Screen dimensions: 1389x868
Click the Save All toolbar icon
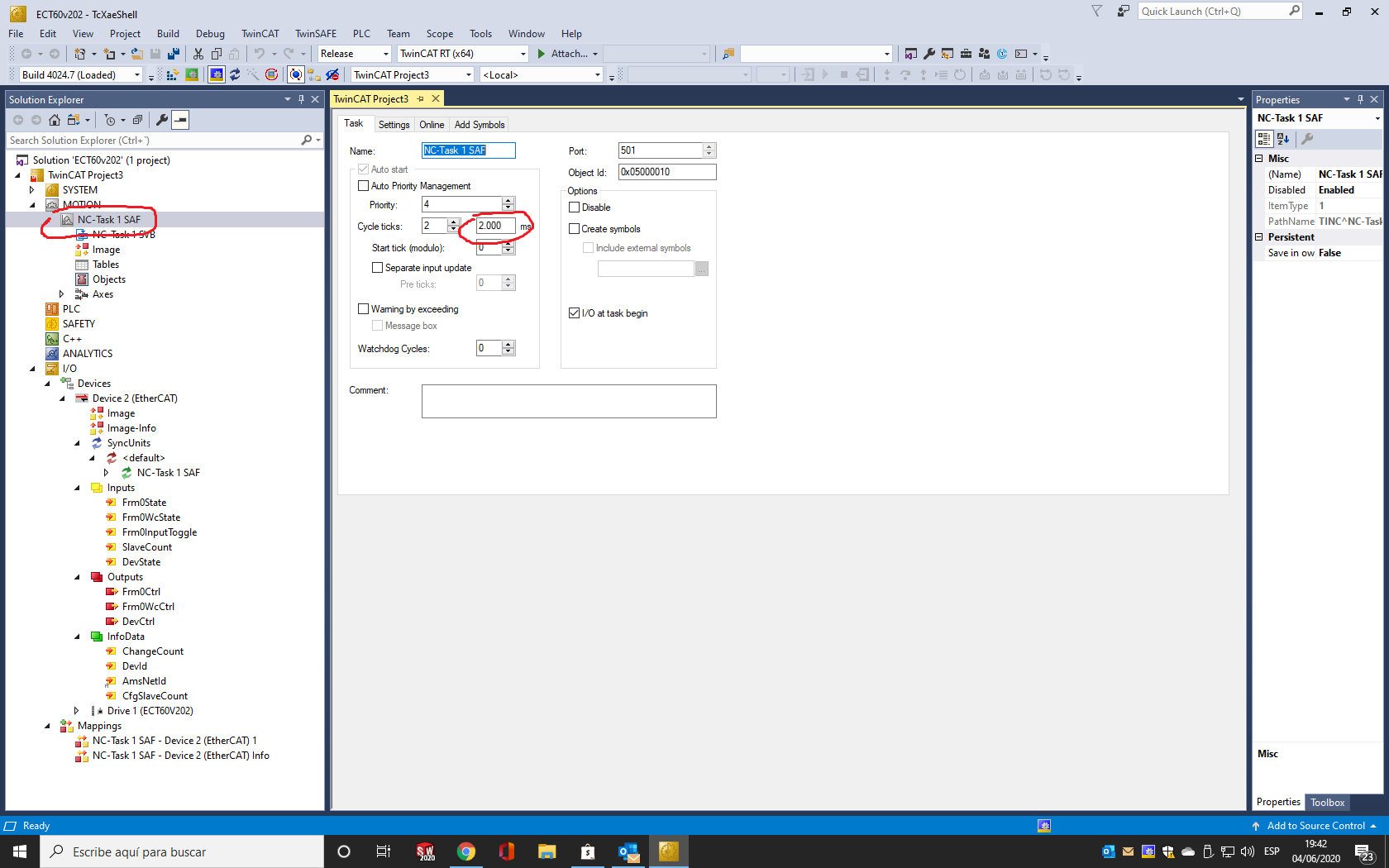[x=174, y=54]
